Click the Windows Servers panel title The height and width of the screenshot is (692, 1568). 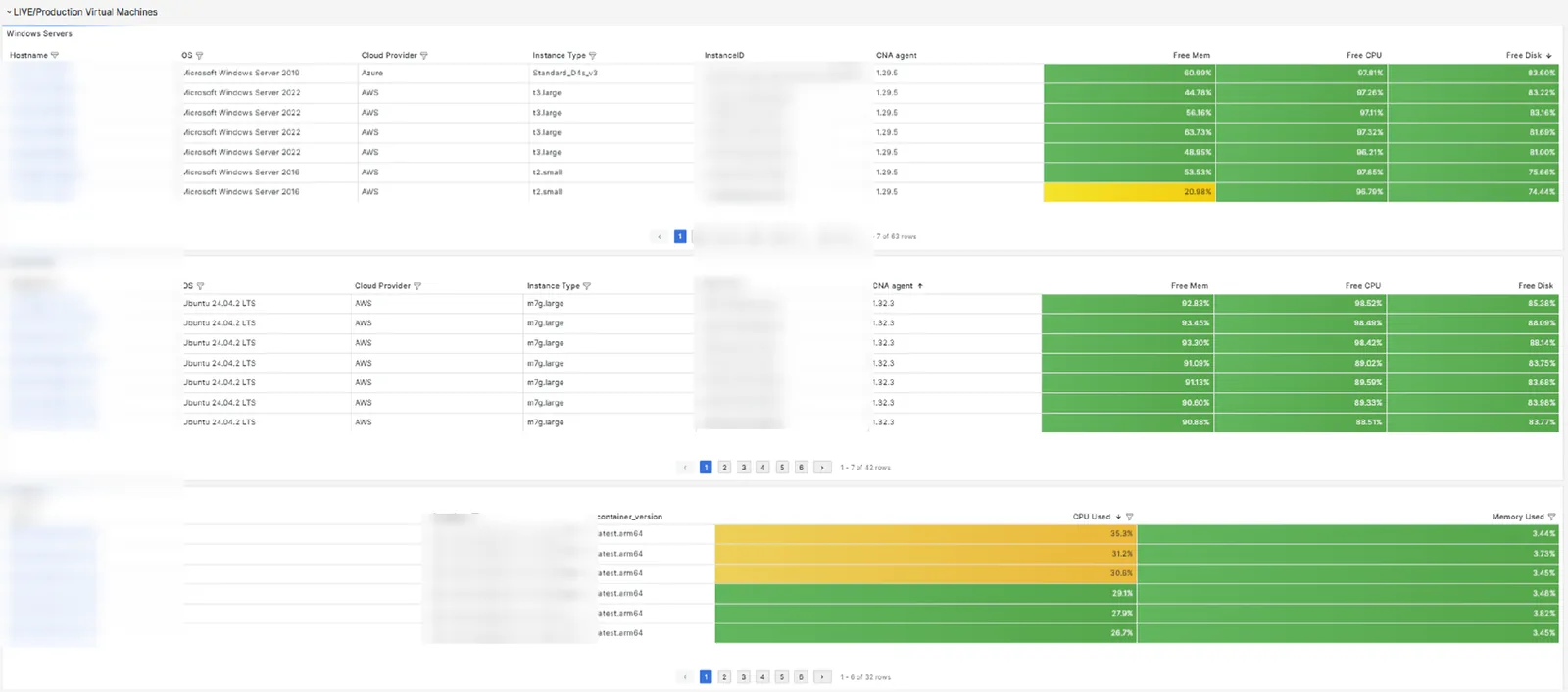[39, 34]
